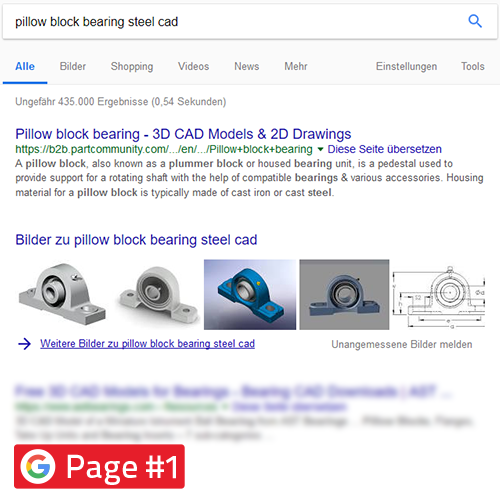This screenshot has width=500, height=500.
Task: Switch to the Shopping tab
Action: pyautogui.click(x=132, y=66)
